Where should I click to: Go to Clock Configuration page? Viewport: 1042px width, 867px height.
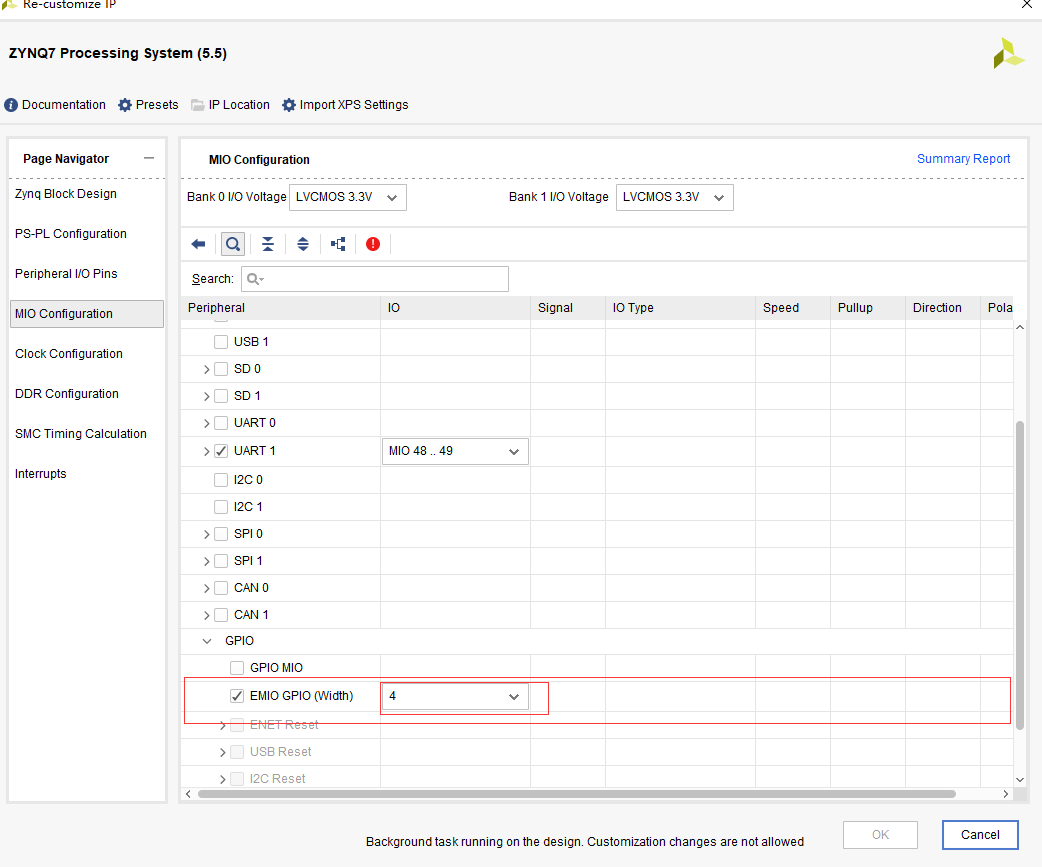(x=68, y=353)
